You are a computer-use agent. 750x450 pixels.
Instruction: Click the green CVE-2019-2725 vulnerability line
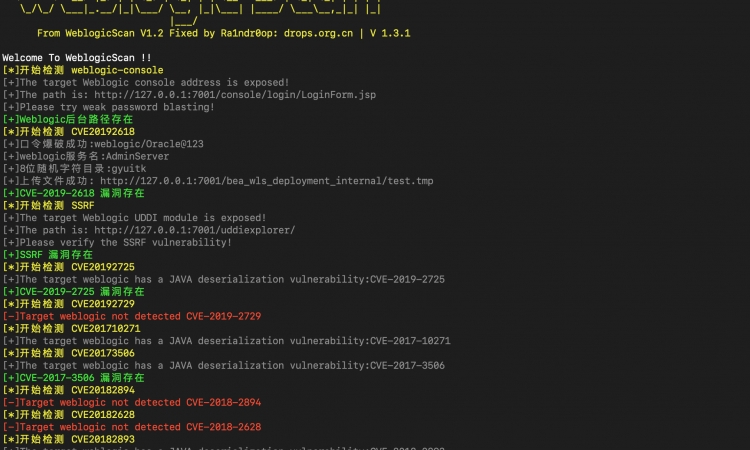[x=73, y=292]
